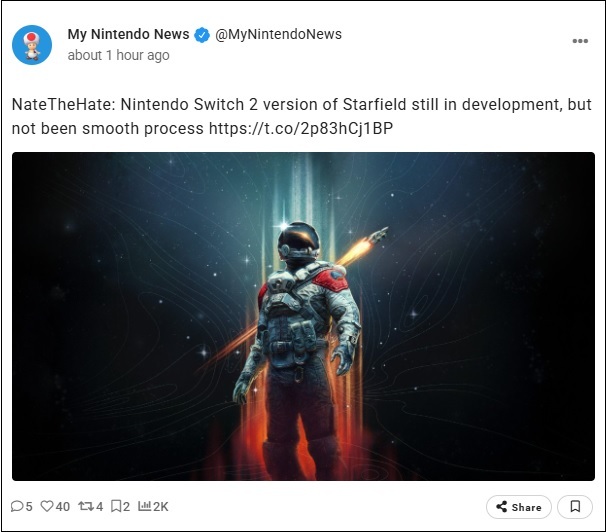The width and height of the screenshot is (606, 532).
Task: Click the retweet arrows icon
Action: [86, 507]
